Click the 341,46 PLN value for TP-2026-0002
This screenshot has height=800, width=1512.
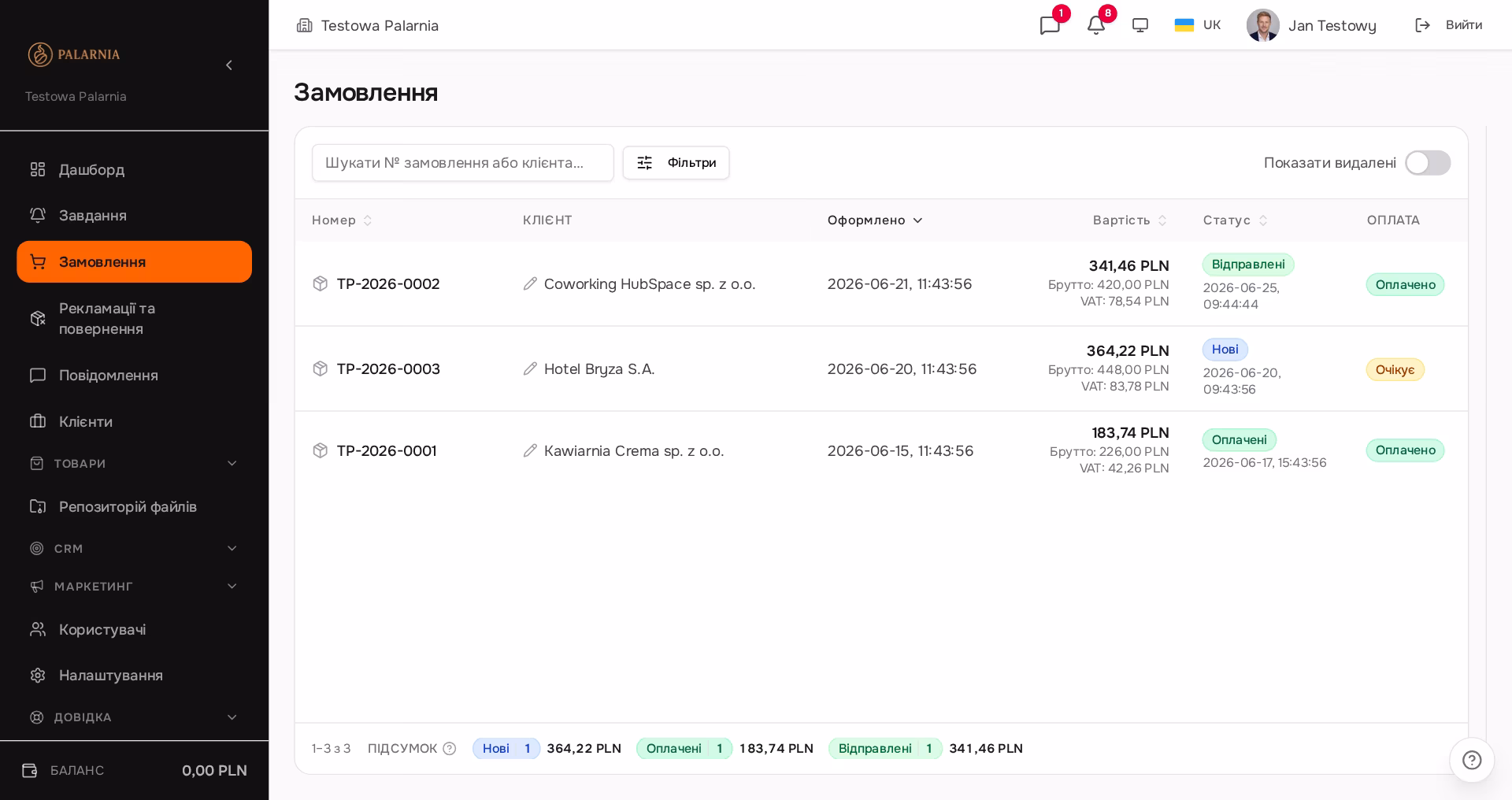tap(1128, 266)
